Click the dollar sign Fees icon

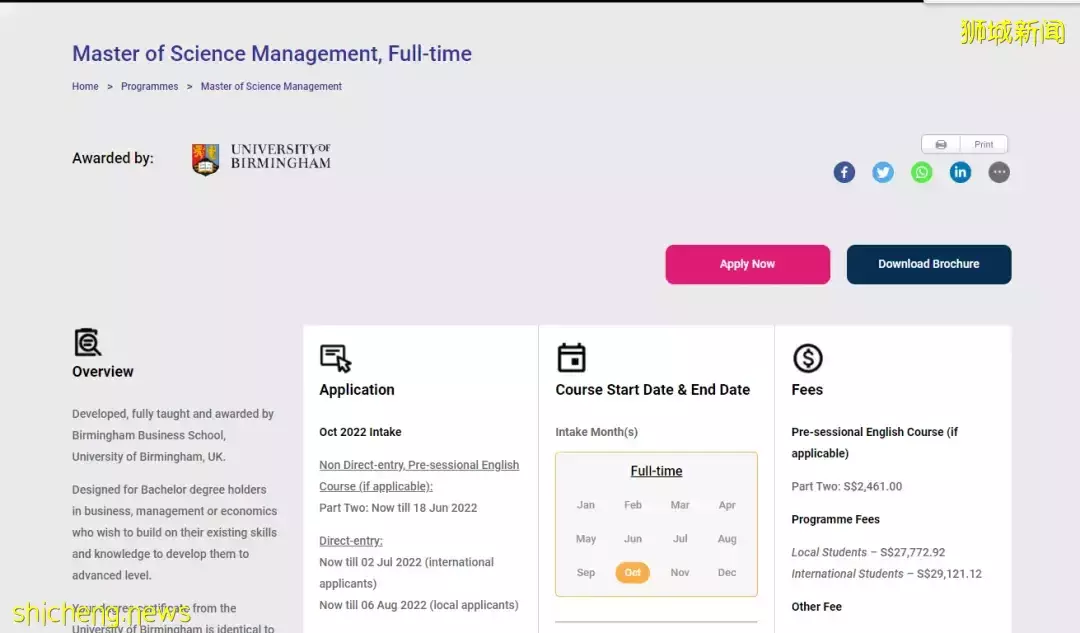click(807, 358)
